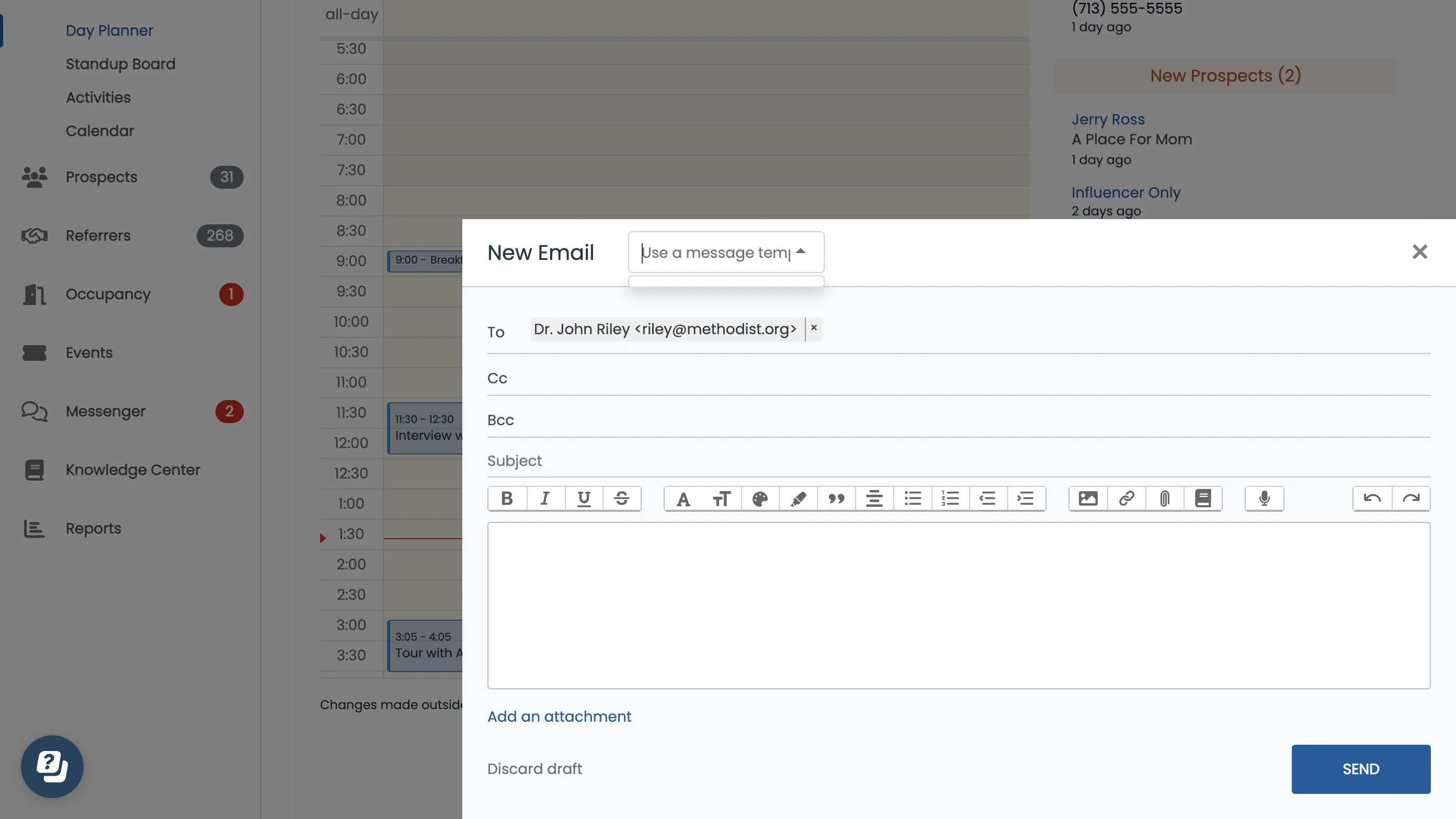Click the SEND button
Viewport: 1456px width, 819px height.
click(x=1360, y=769)
